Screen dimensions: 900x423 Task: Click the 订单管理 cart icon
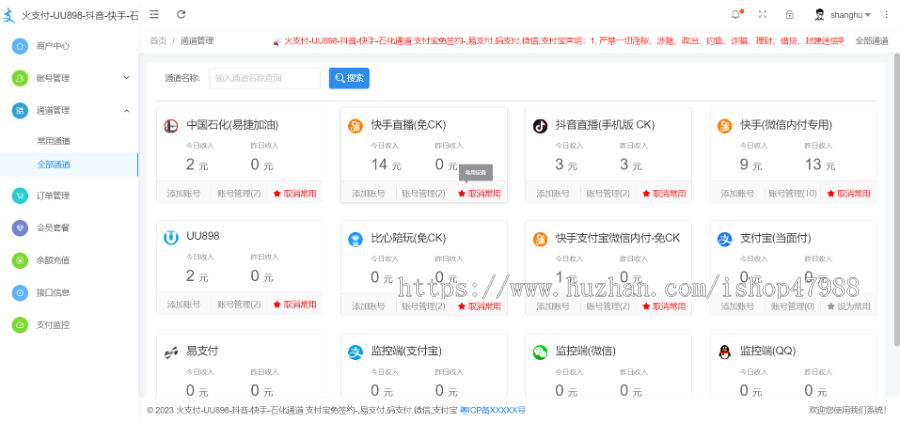click(x=20, y=196)
